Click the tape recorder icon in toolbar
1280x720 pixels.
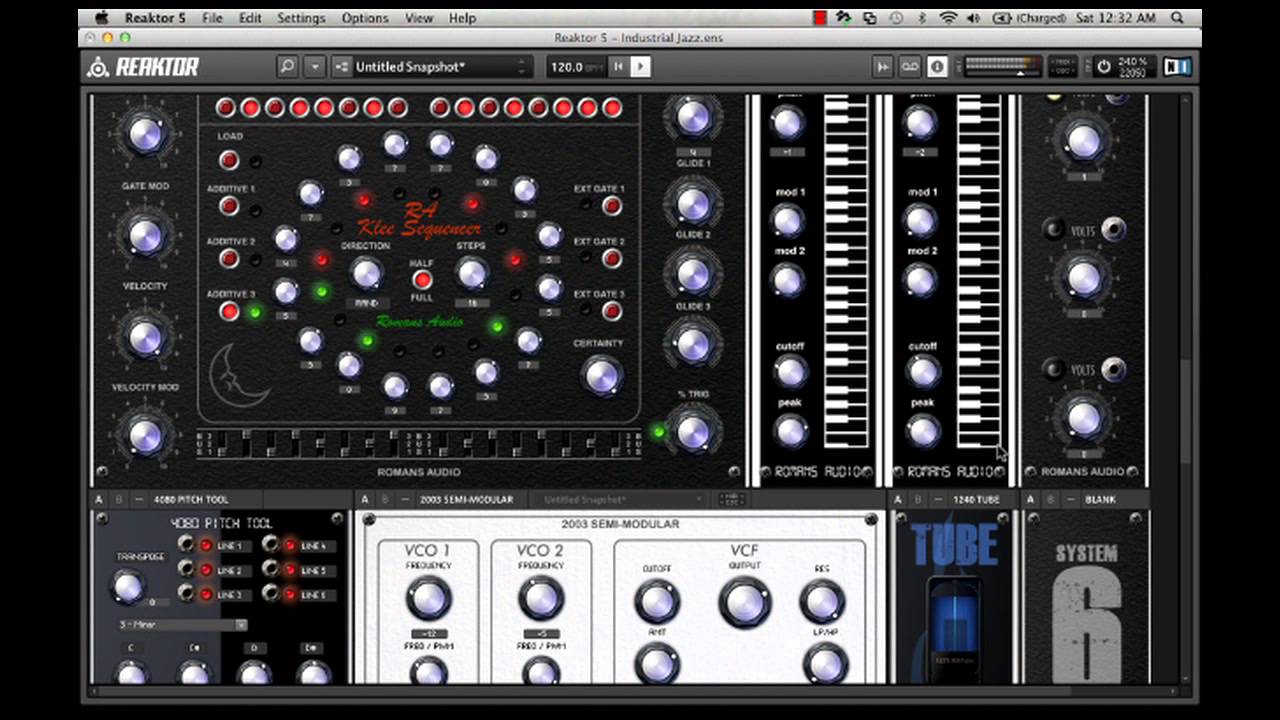point(910,66)
